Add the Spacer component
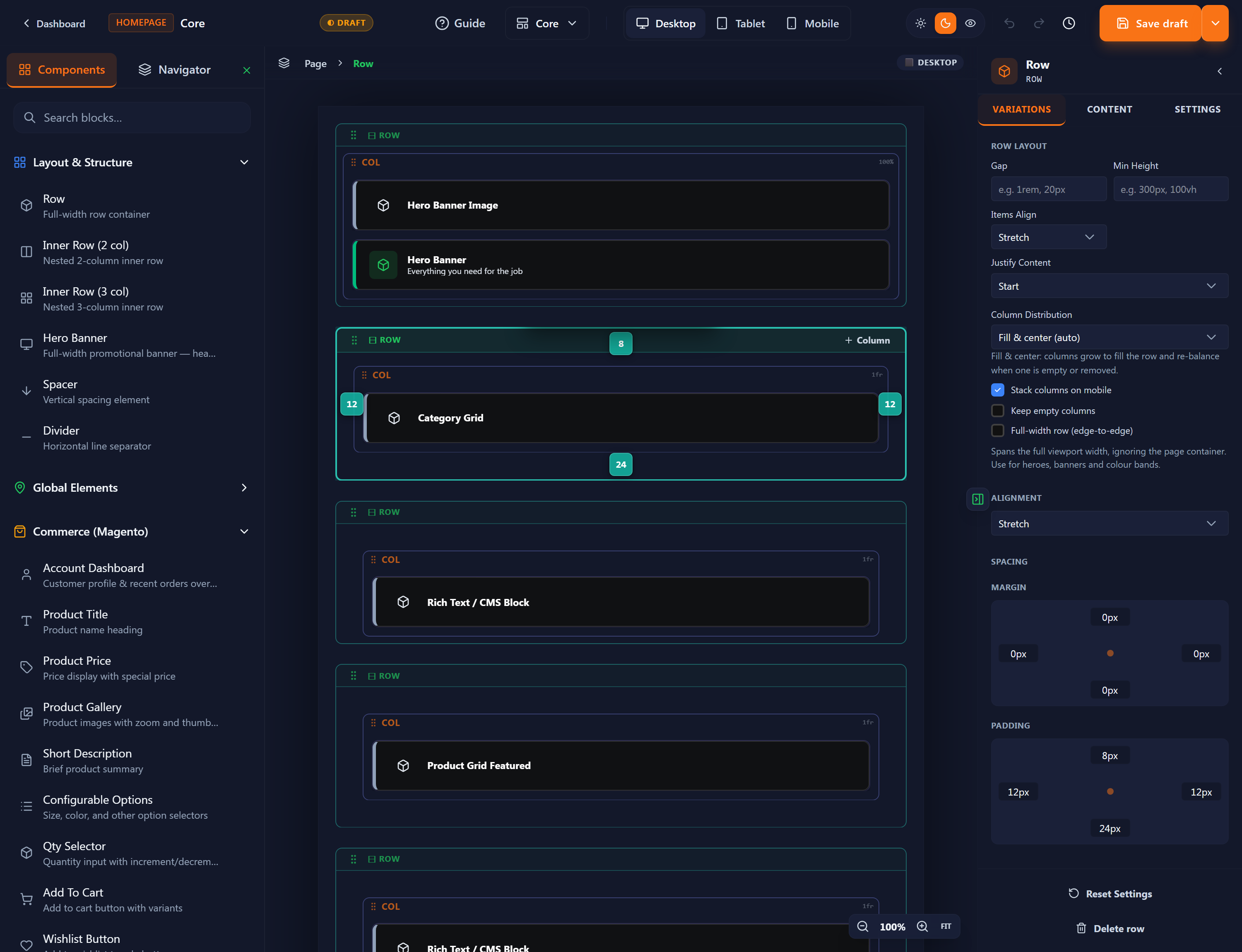Viewport: 1242px width, 952px height. 132,391
